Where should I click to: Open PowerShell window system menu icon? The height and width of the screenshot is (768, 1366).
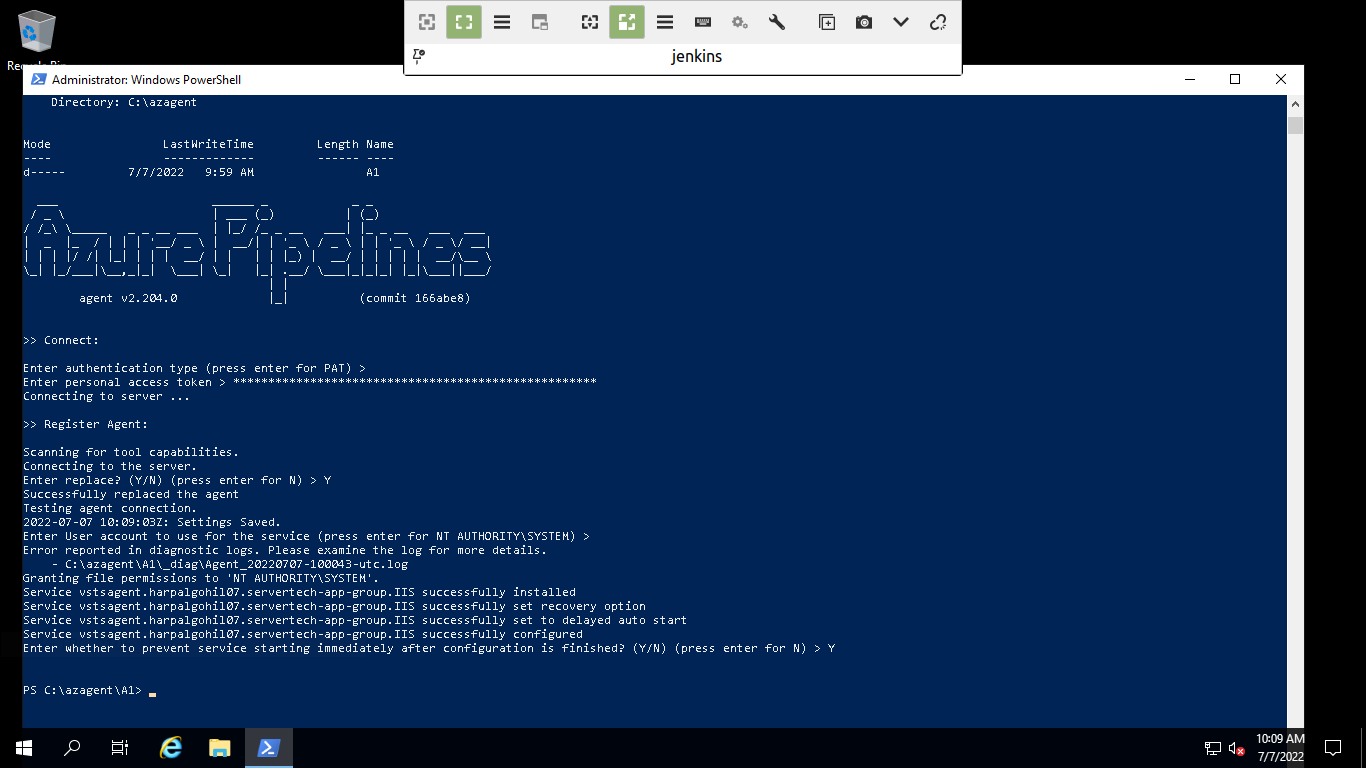coord(38,80)
